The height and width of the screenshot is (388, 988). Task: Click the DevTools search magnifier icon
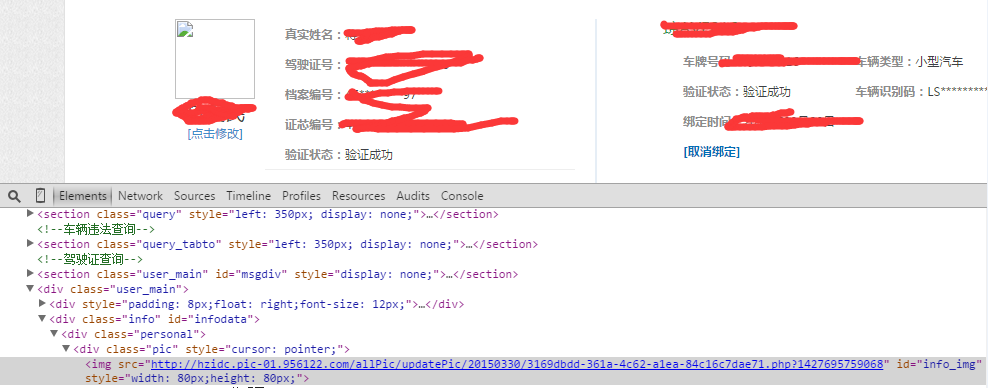click(x=14, y=196)
